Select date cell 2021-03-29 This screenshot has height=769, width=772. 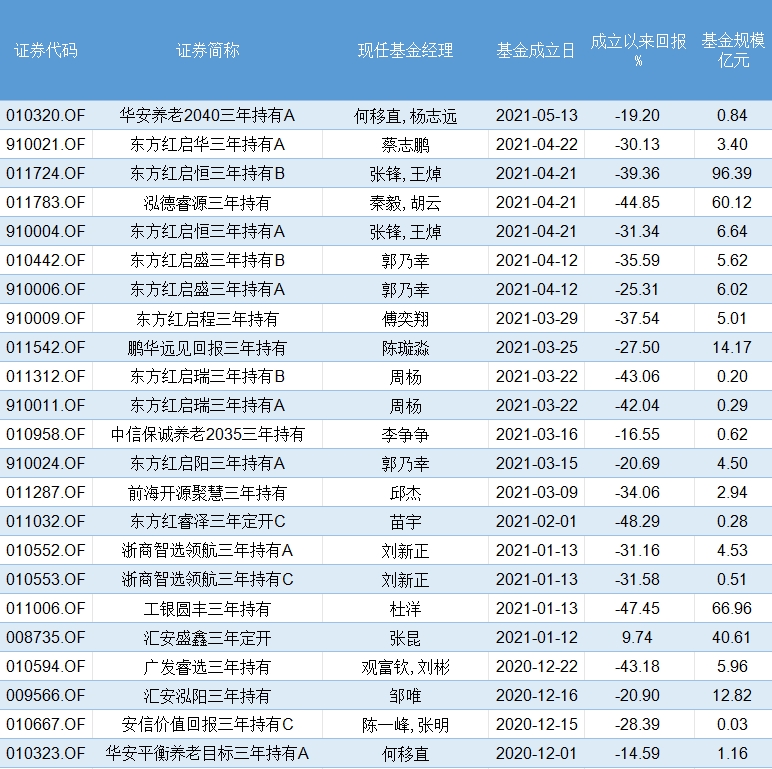537,319
